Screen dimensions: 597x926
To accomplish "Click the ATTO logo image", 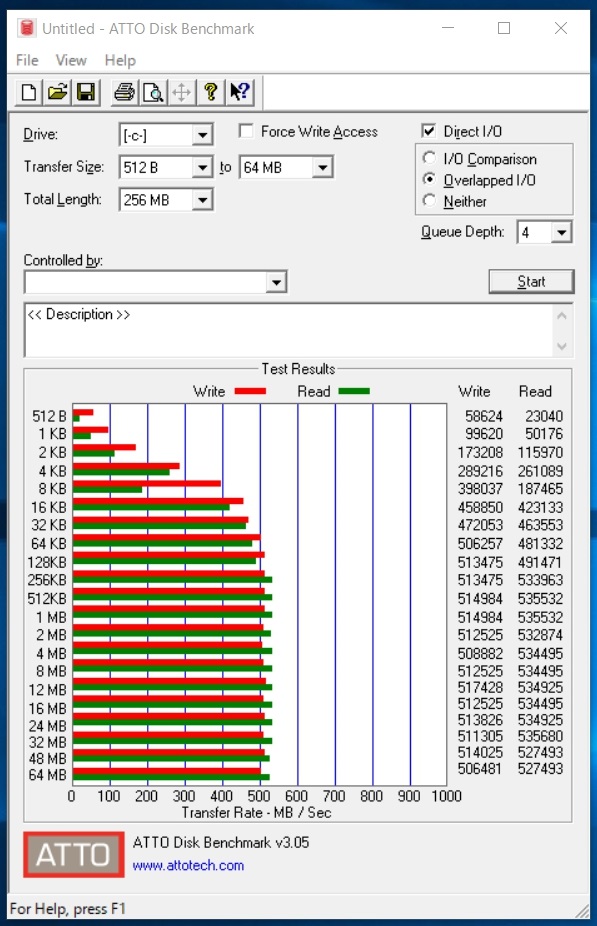I will (x=74, y=854).
